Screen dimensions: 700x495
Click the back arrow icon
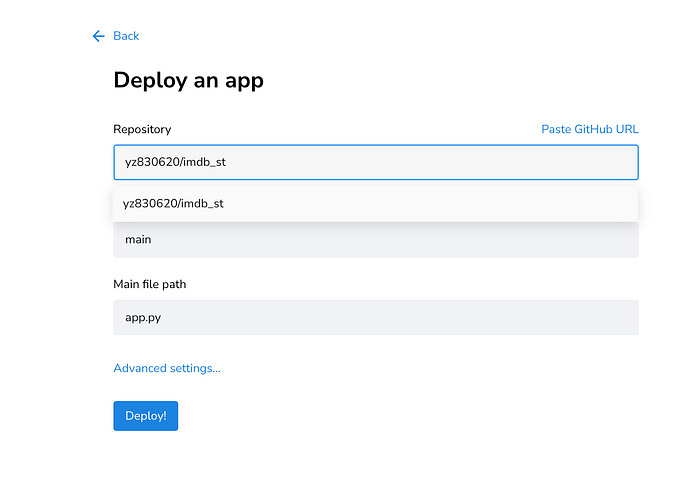98,36
